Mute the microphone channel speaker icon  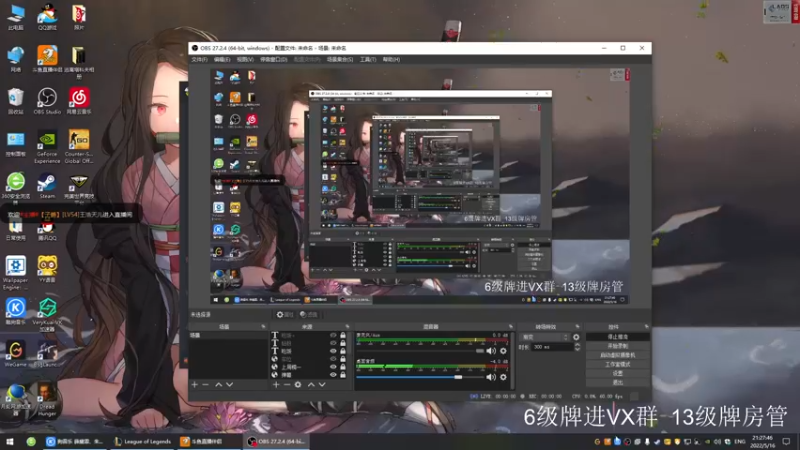click(491, 351)
